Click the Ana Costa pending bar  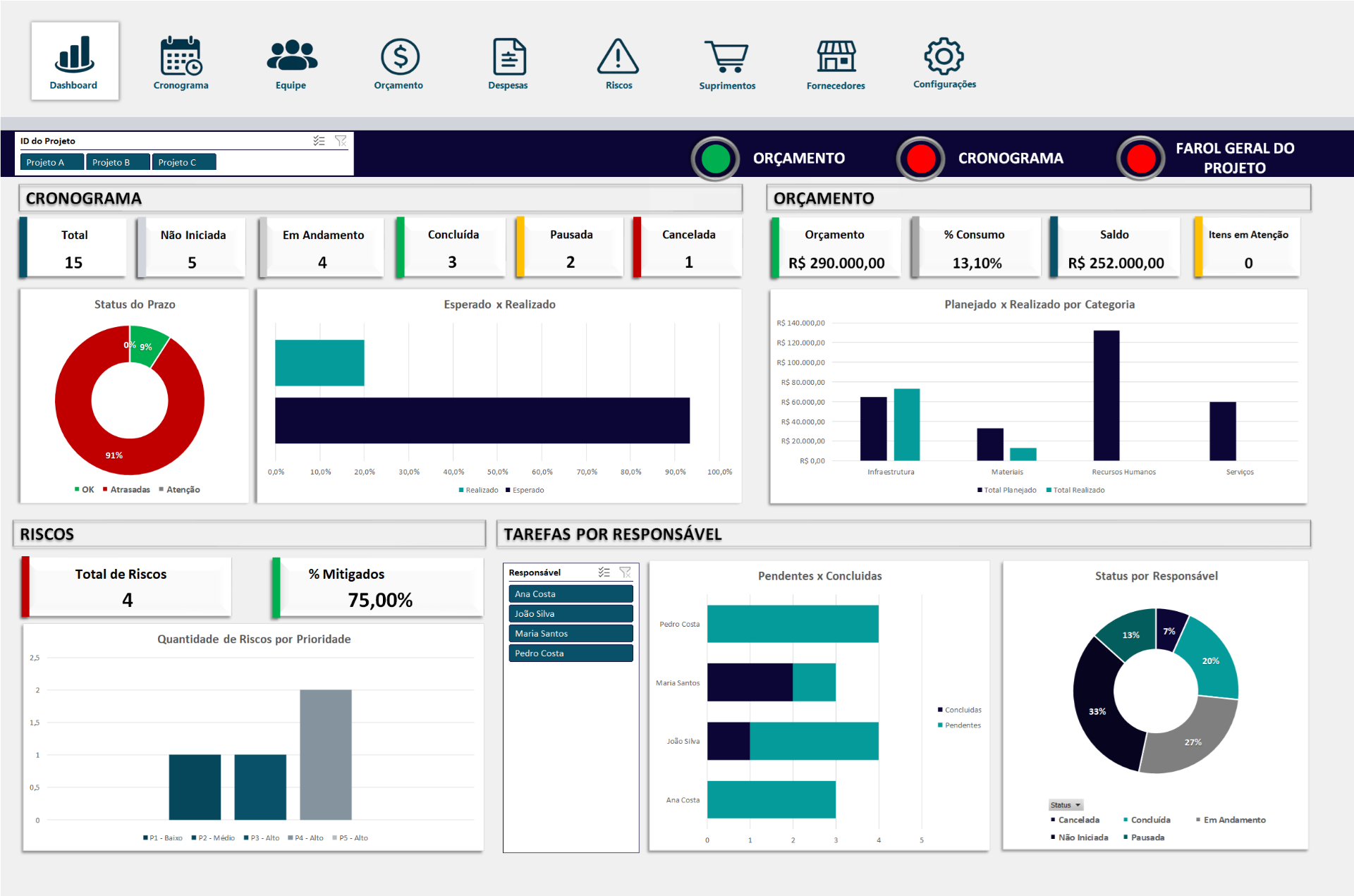pyautogui.click(x=771, y=799)
